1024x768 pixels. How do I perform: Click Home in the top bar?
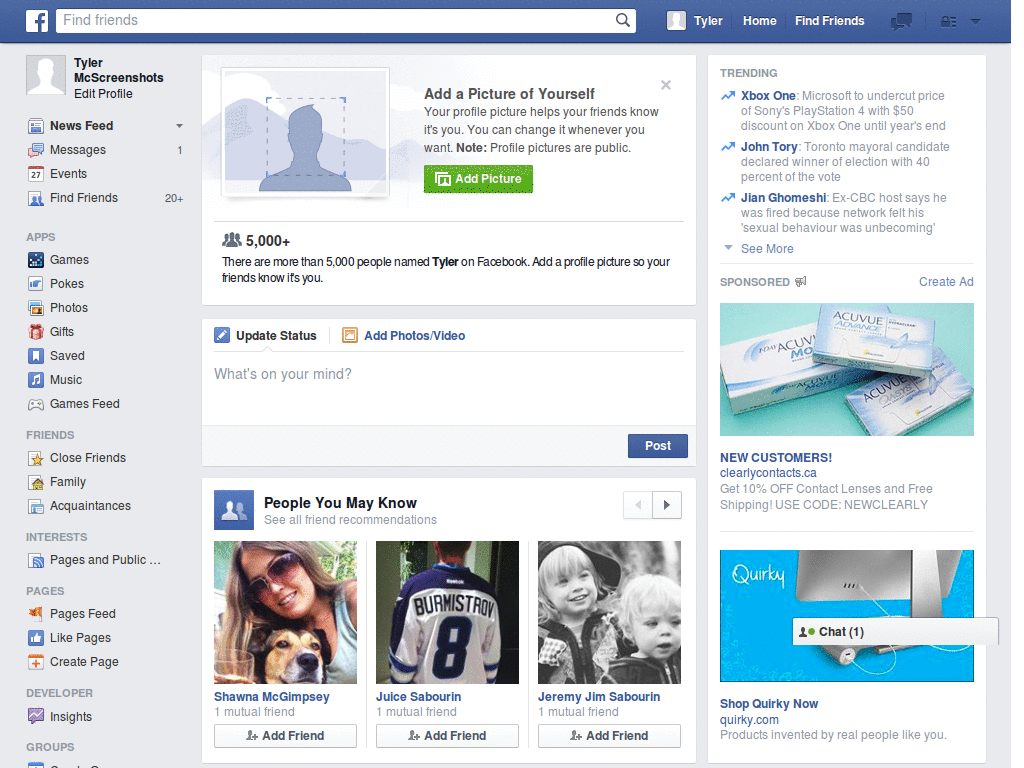[x=760, y=21]
